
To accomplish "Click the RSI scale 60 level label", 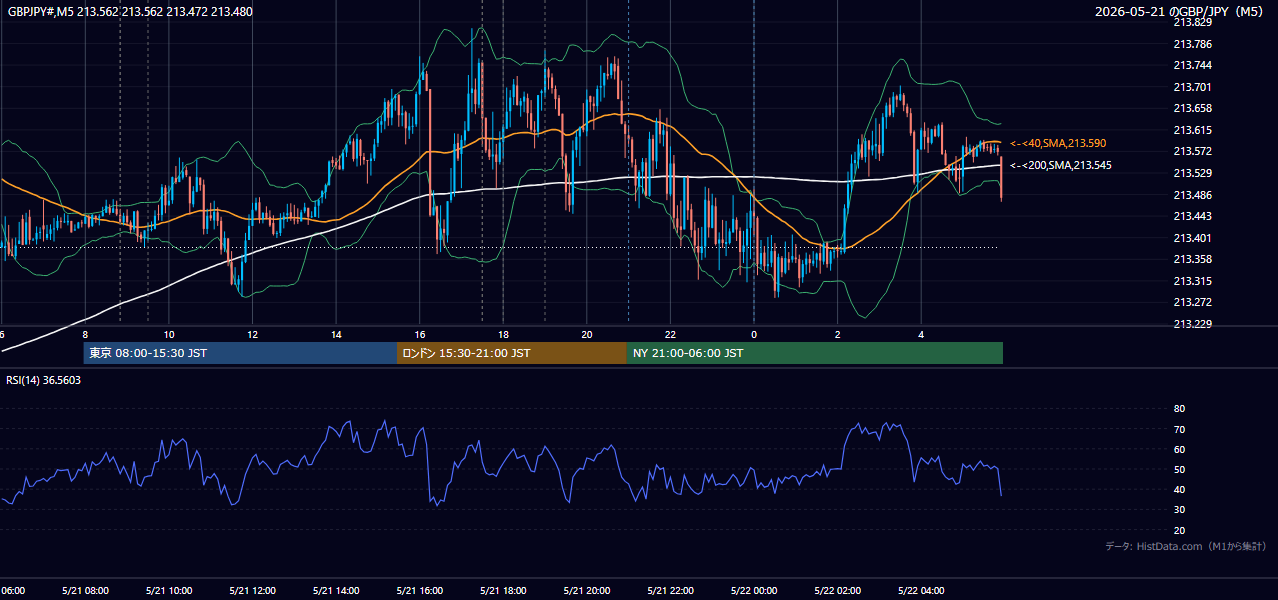I will coord(1179,449).
